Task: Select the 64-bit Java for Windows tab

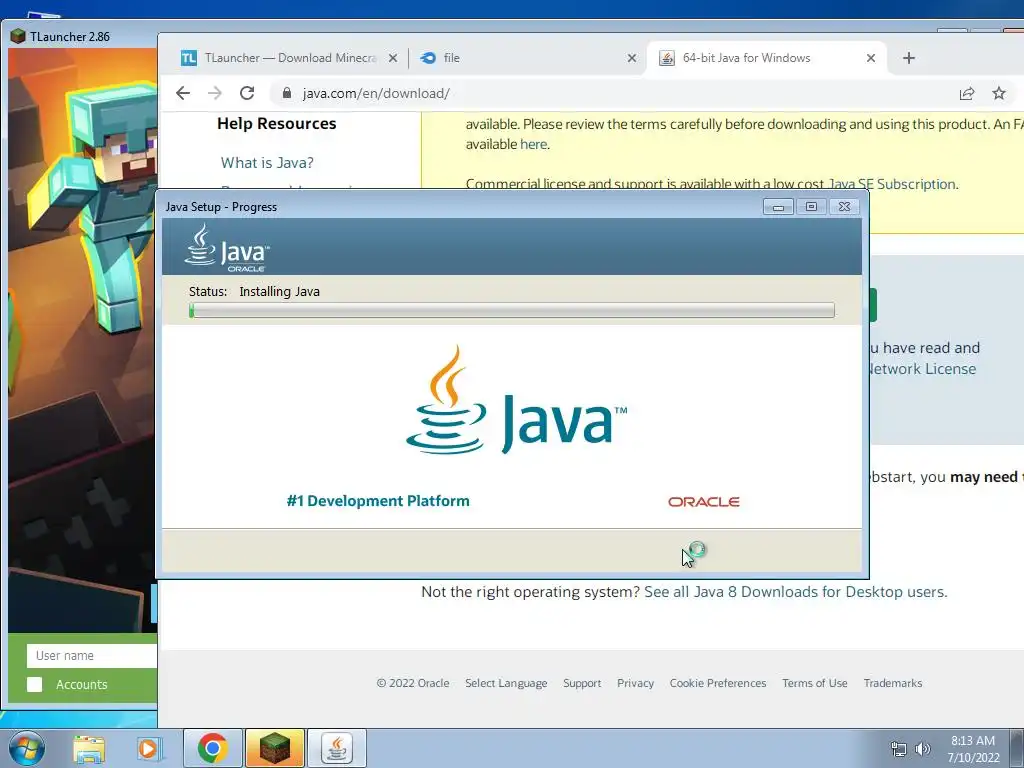Action: coord(766,58)
